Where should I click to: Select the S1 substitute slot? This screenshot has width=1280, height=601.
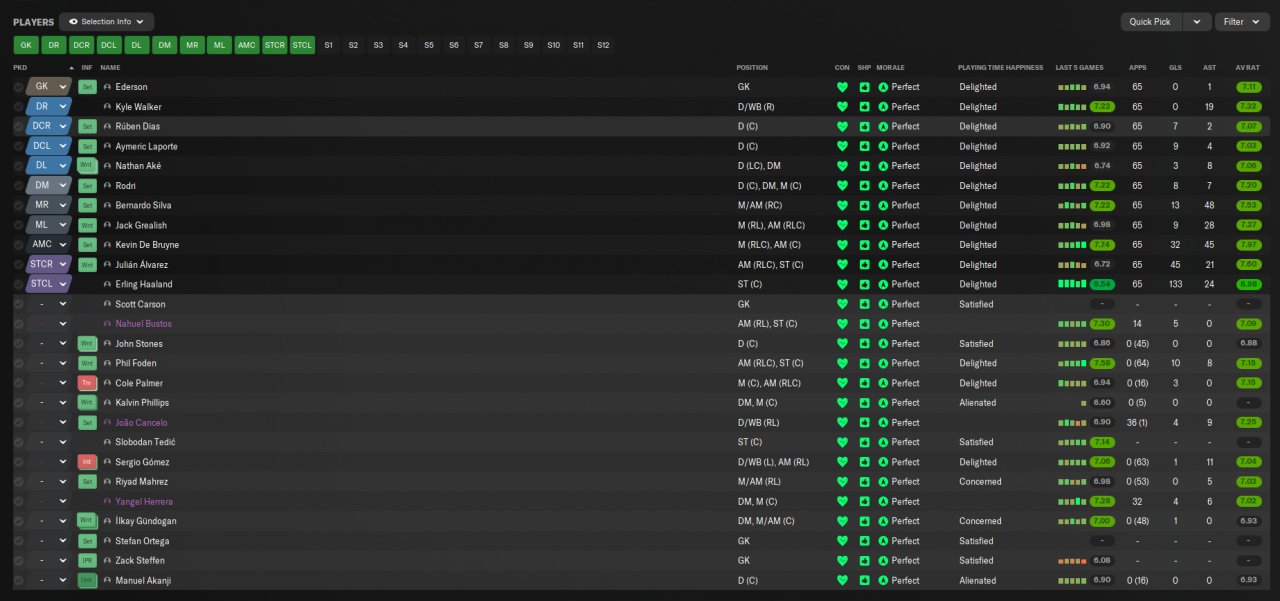(328, 45)
